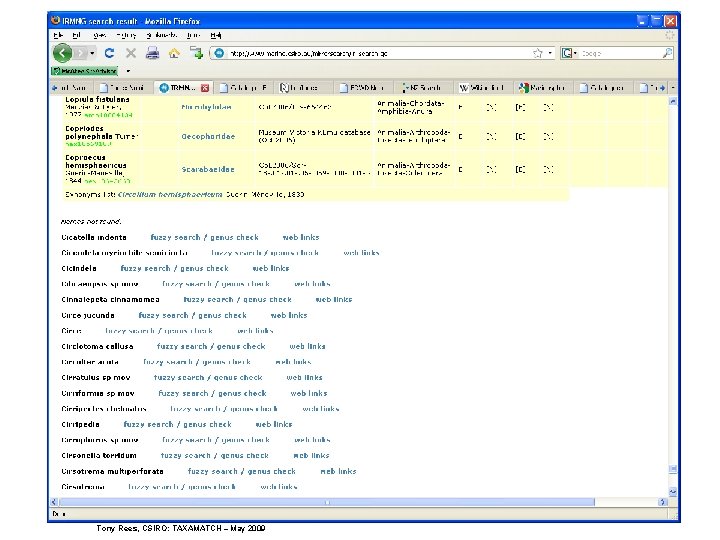Viewport: 720px width, 540px height.
Task: Click fuzzy search for Cirratulus sp nov
Action: coord(179,377)
